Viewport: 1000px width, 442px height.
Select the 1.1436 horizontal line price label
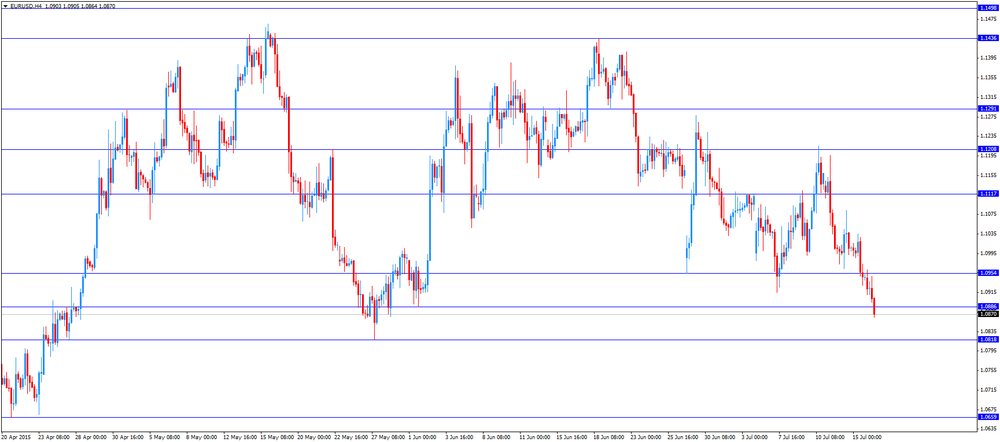point(988,38)
